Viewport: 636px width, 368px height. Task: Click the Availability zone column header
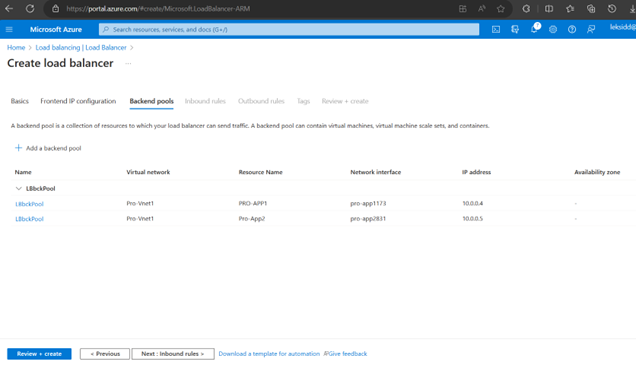(x=597, y=172)
